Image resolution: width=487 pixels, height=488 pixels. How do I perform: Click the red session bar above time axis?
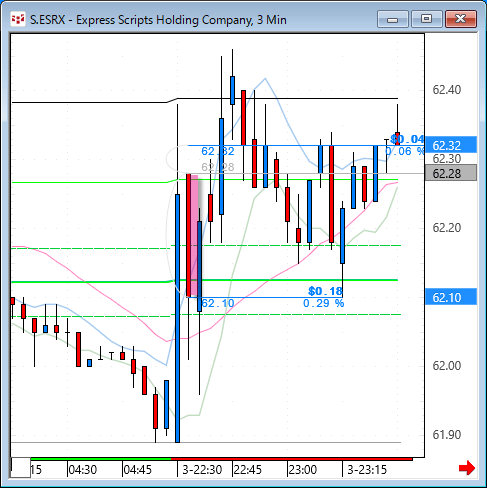click(292, 459)
